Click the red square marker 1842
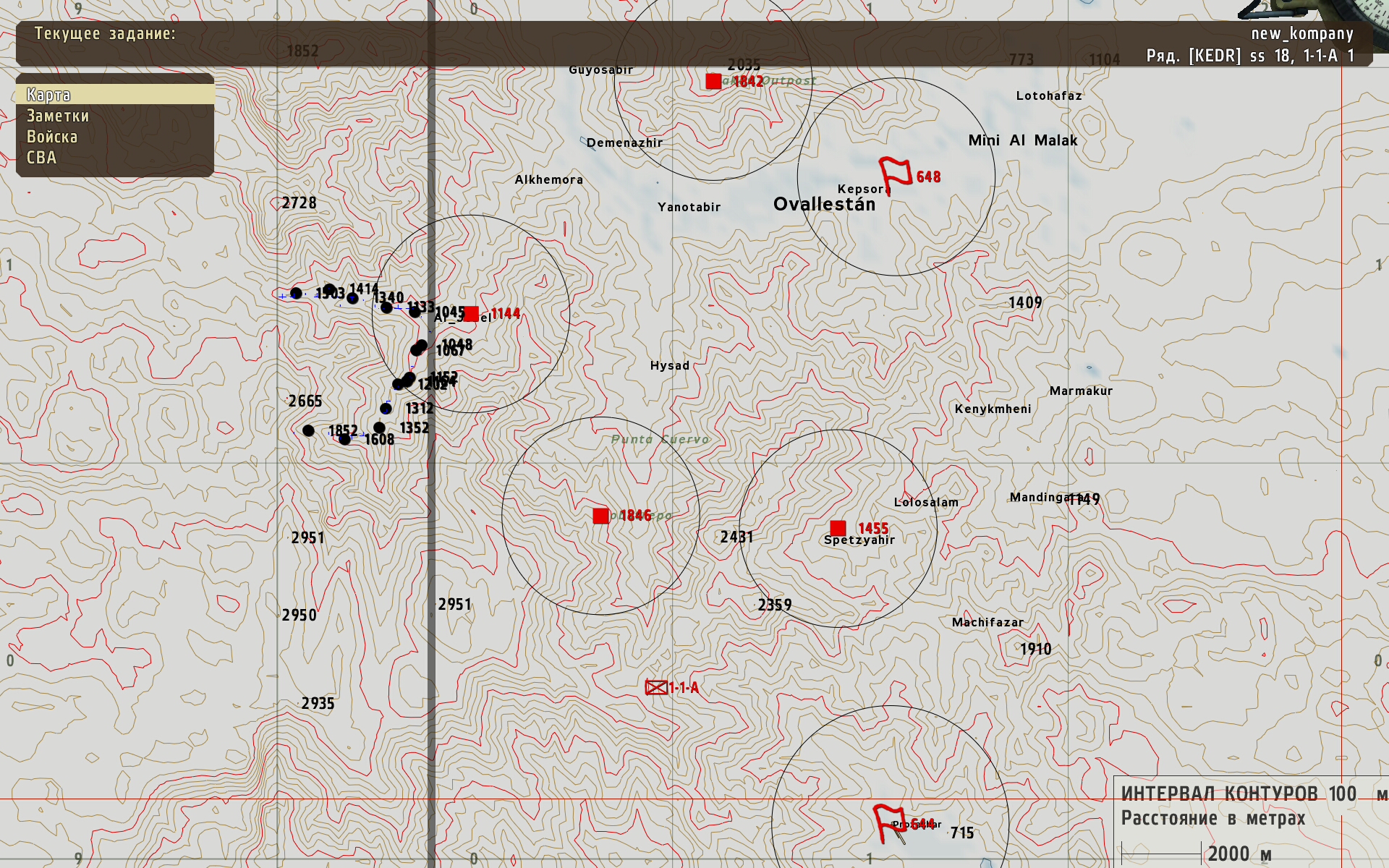 (x=713, y=81)
